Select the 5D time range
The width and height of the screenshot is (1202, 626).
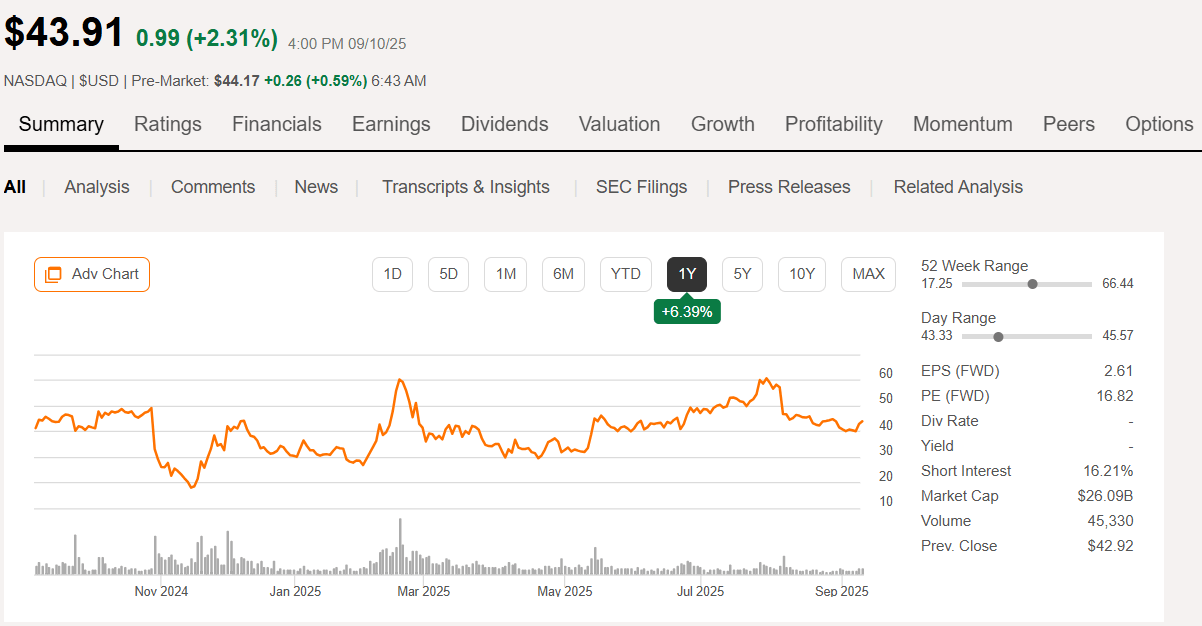pyautogui.click(x=448, y=274)
